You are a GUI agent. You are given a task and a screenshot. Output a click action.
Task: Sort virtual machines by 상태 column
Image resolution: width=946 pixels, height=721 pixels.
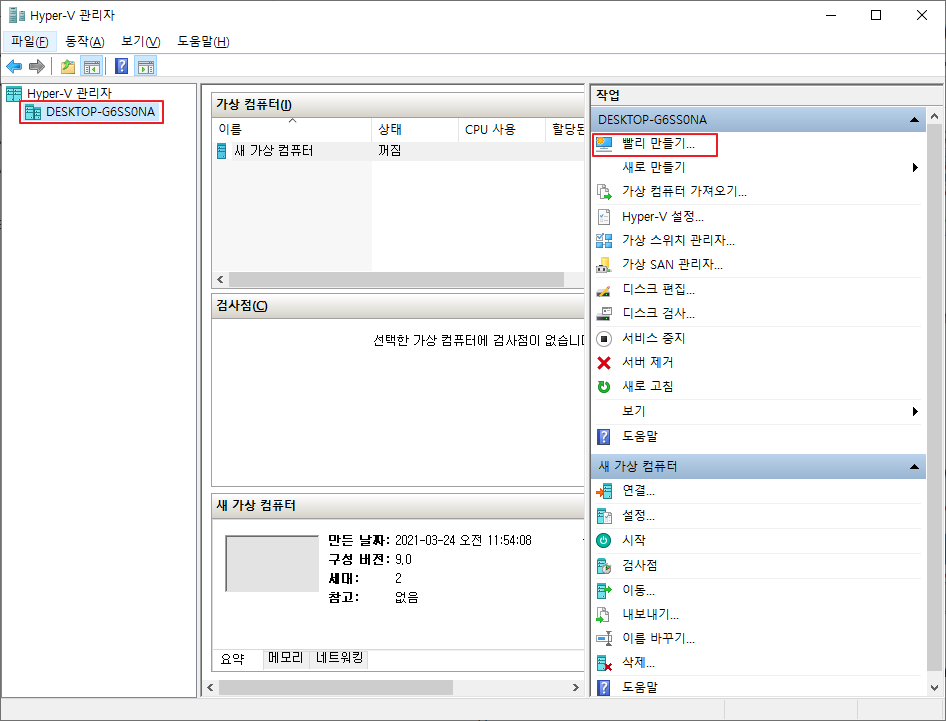click(x=415, y=129)
